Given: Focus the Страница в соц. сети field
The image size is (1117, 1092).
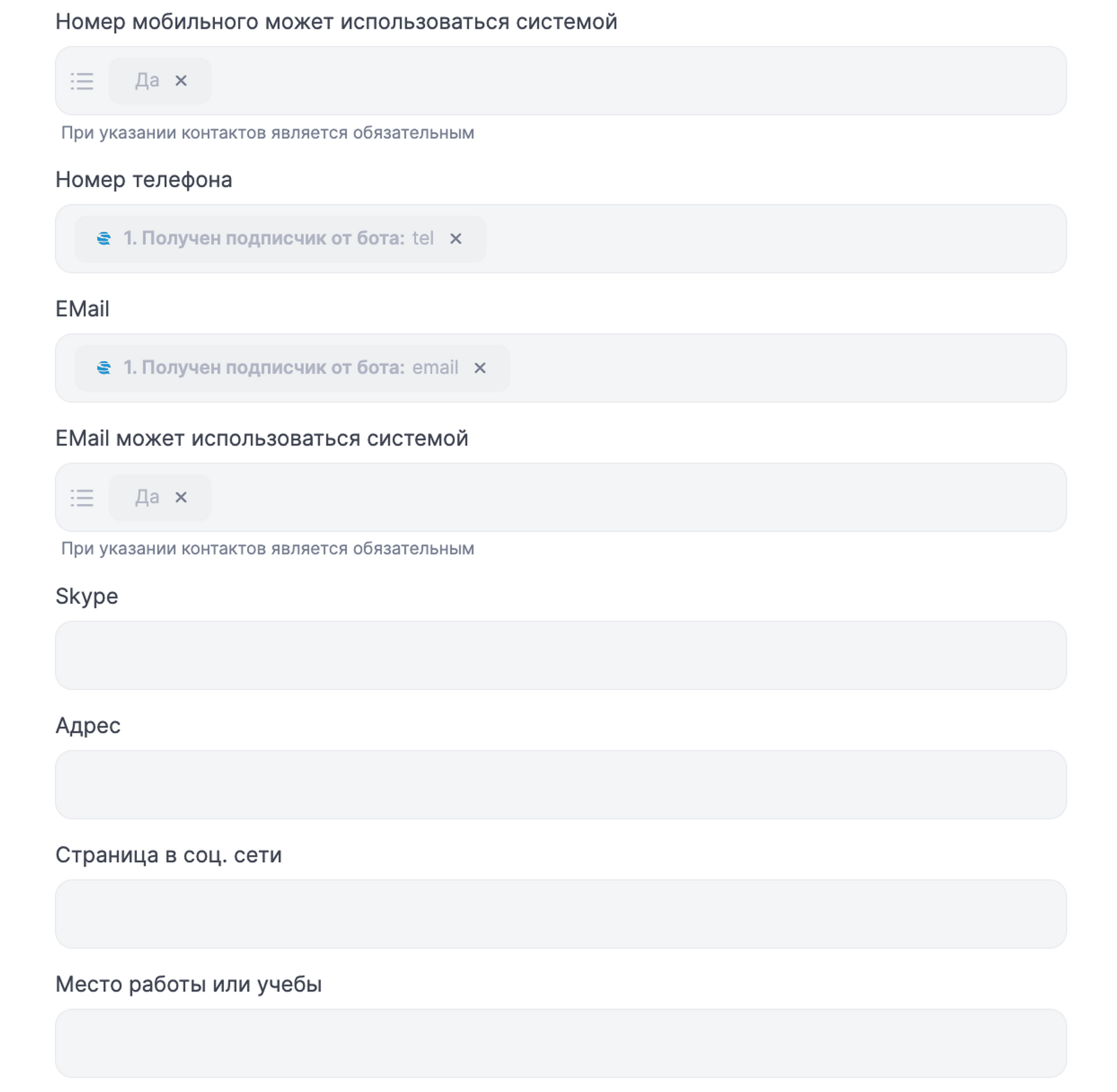Looking at the screenshot, I should (561, 914).
